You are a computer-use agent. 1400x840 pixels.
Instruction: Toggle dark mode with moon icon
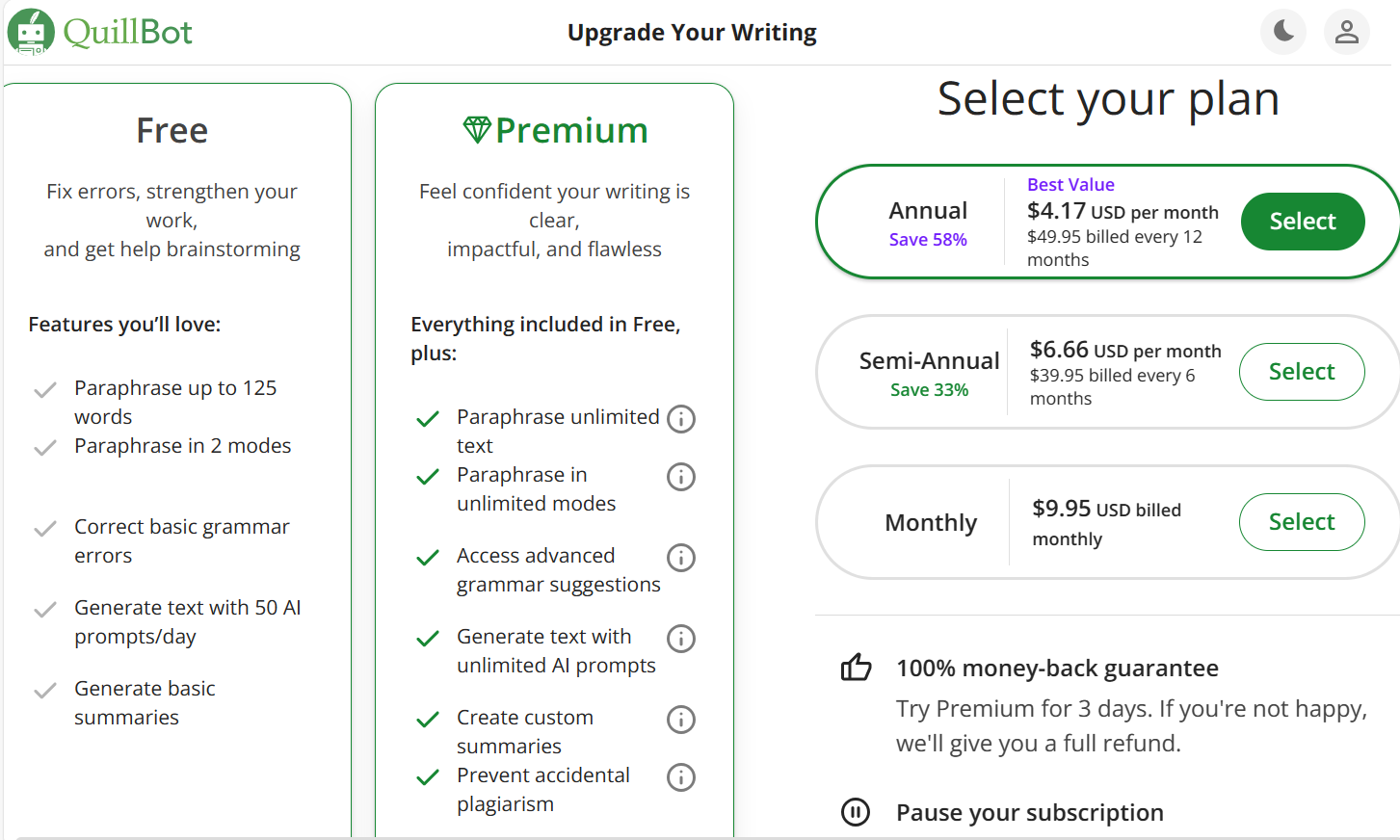click(x=1283, y=32)
